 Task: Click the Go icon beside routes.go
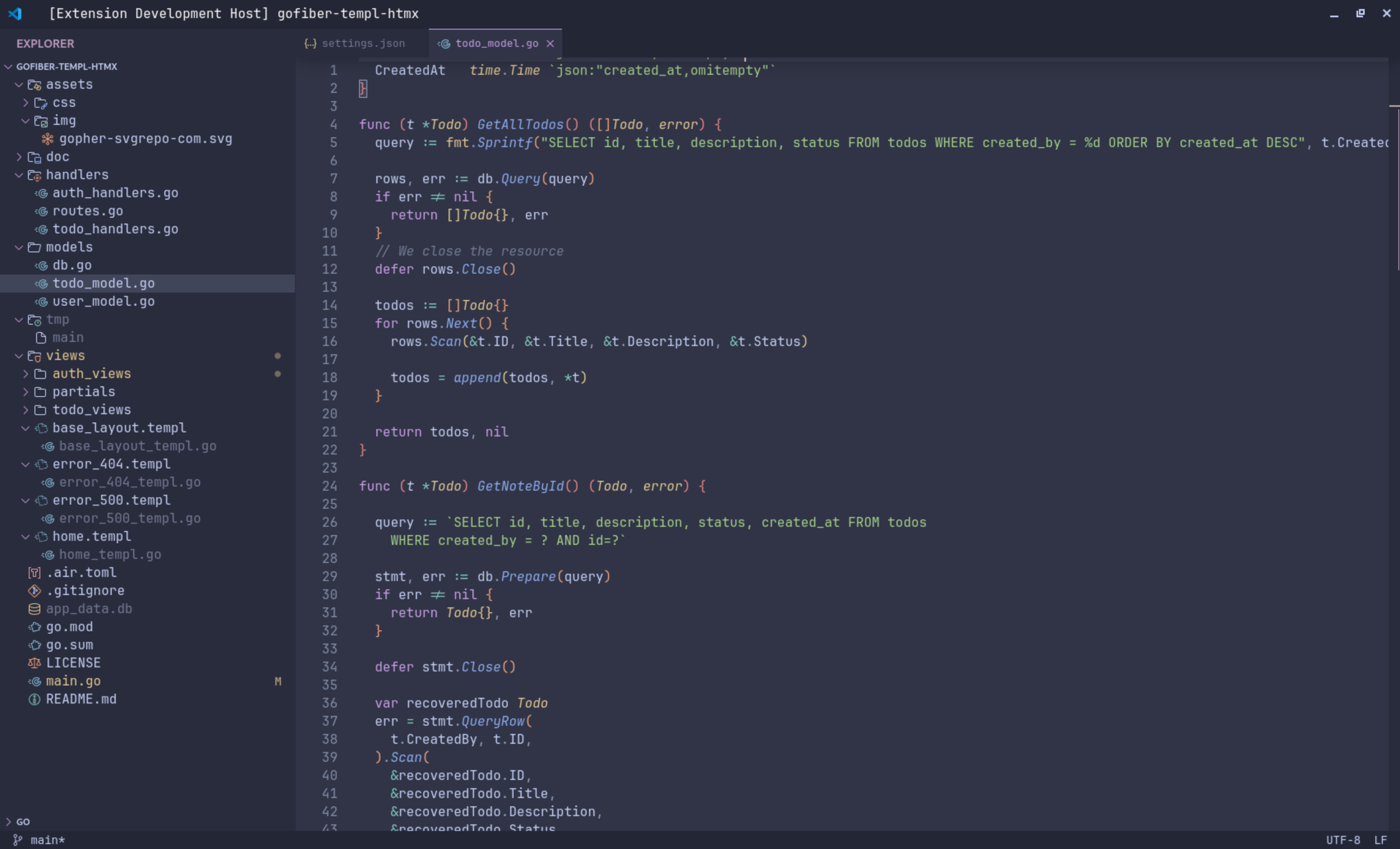[41, 211]
